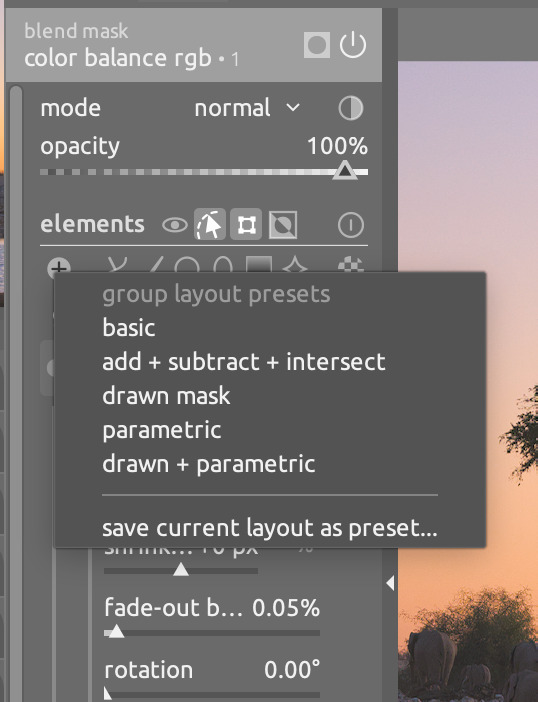Click the rotation slider value
The width and height of the screenshot is (538, 702).
[292, 670]
